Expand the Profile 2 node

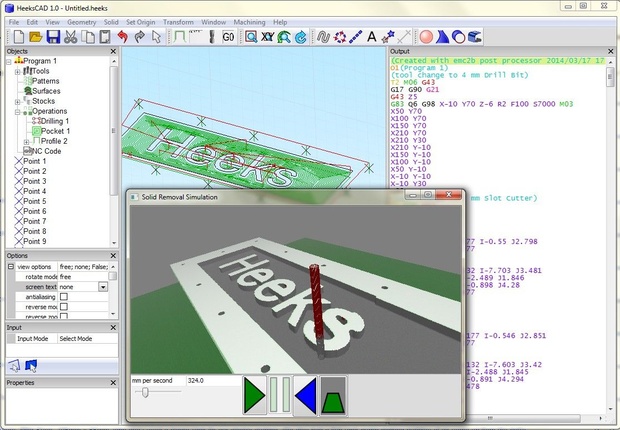[26, 142]
